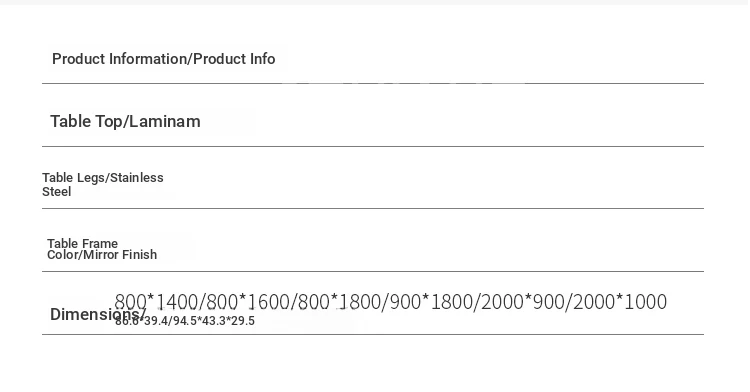Select the 2000*1000 size text
Screen dimensions: 750x392
[x=619, y=302]
